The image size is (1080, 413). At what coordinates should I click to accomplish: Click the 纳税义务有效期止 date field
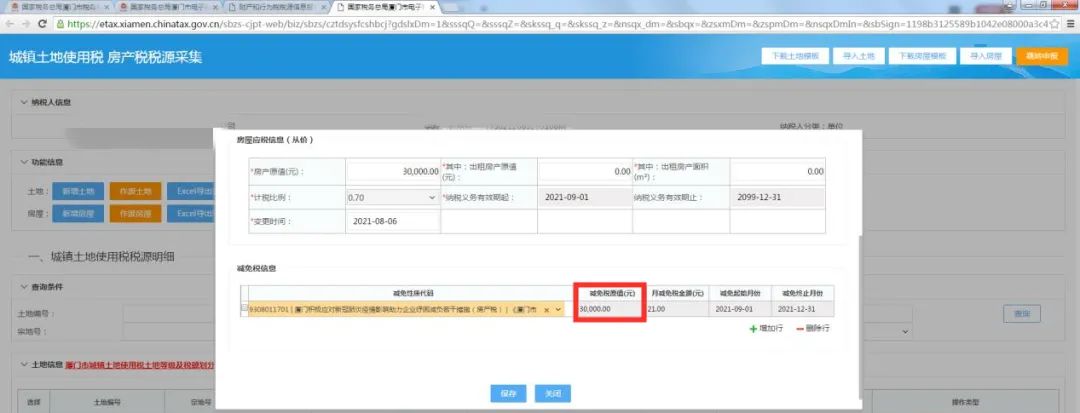click(777, 197)
